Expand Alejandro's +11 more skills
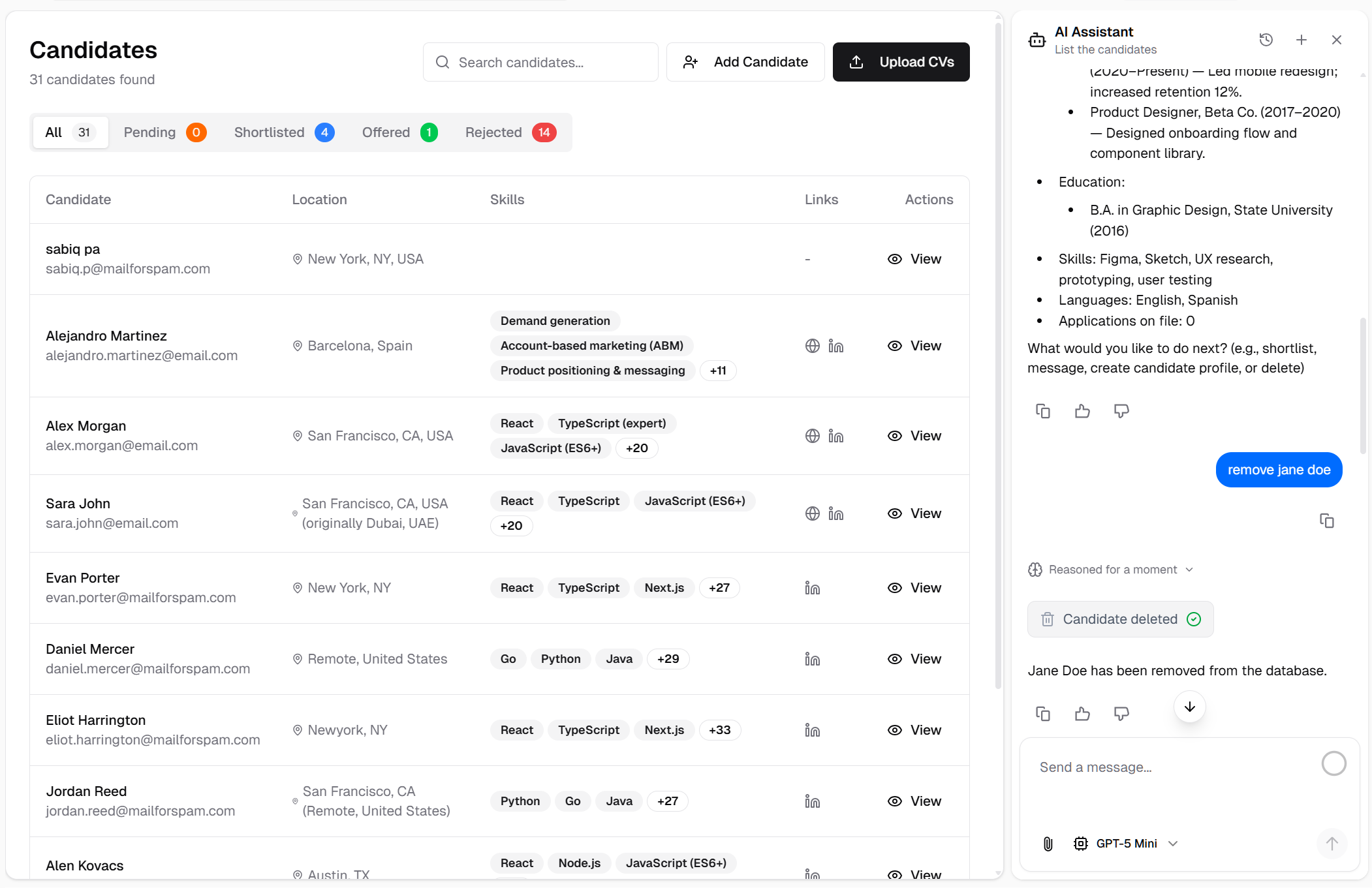 point(717,371)
